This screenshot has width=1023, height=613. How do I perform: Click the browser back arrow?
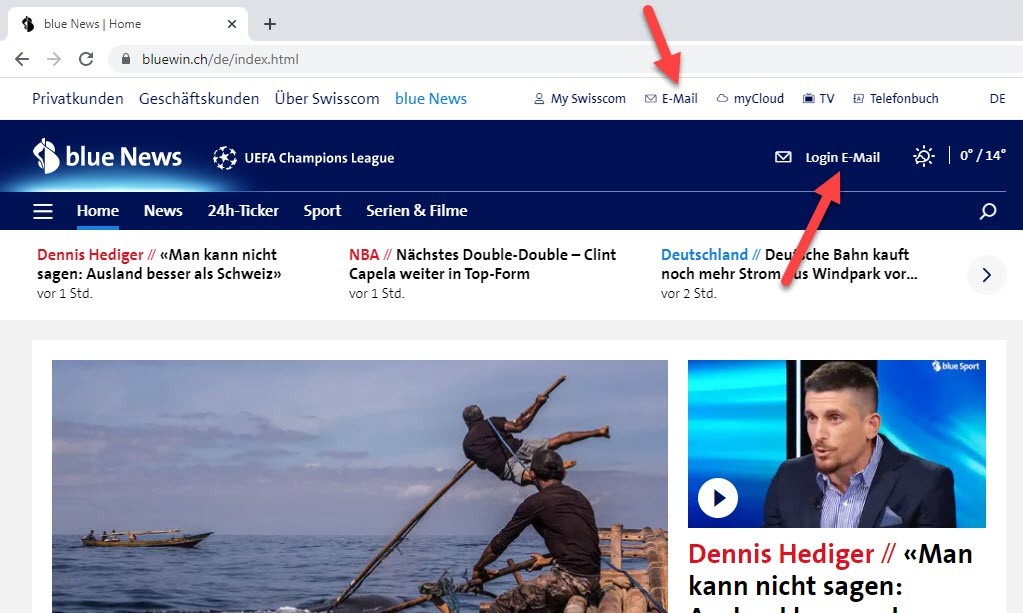(22, 59)
